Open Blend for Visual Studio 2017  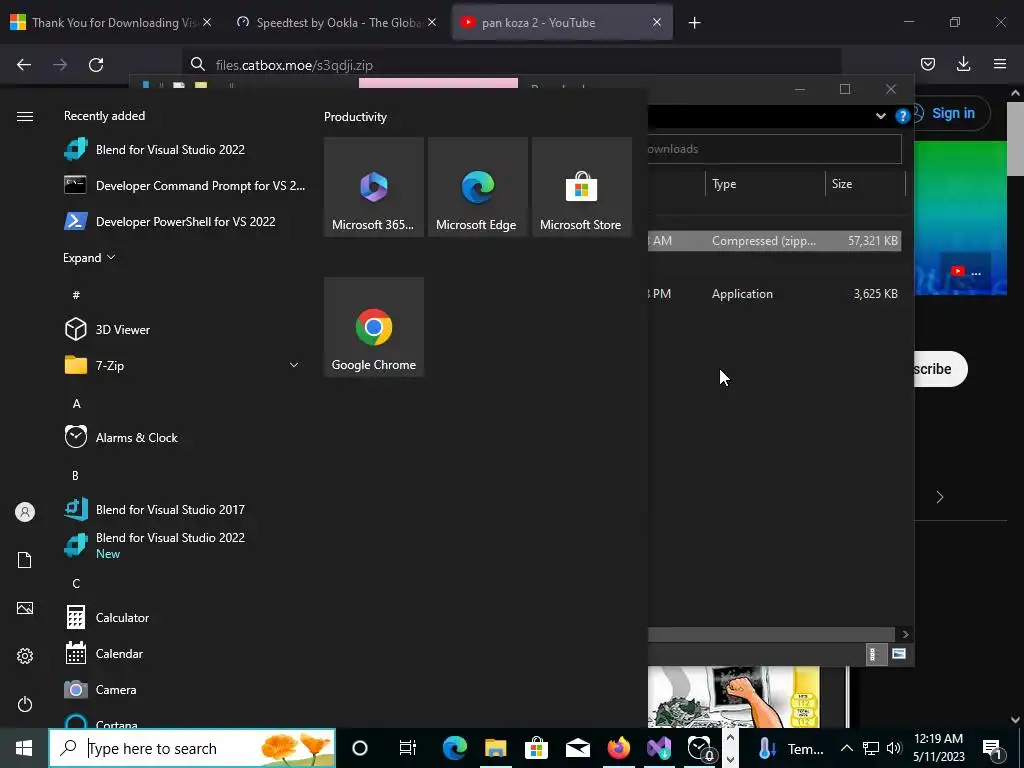point(185,509)
